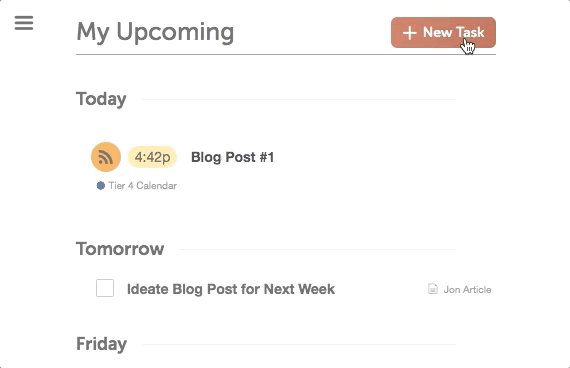Viewport: 570px width, 368px height.
Task: Open the Jon Article link
Action: pyautogui.click(x=467, y=289)
